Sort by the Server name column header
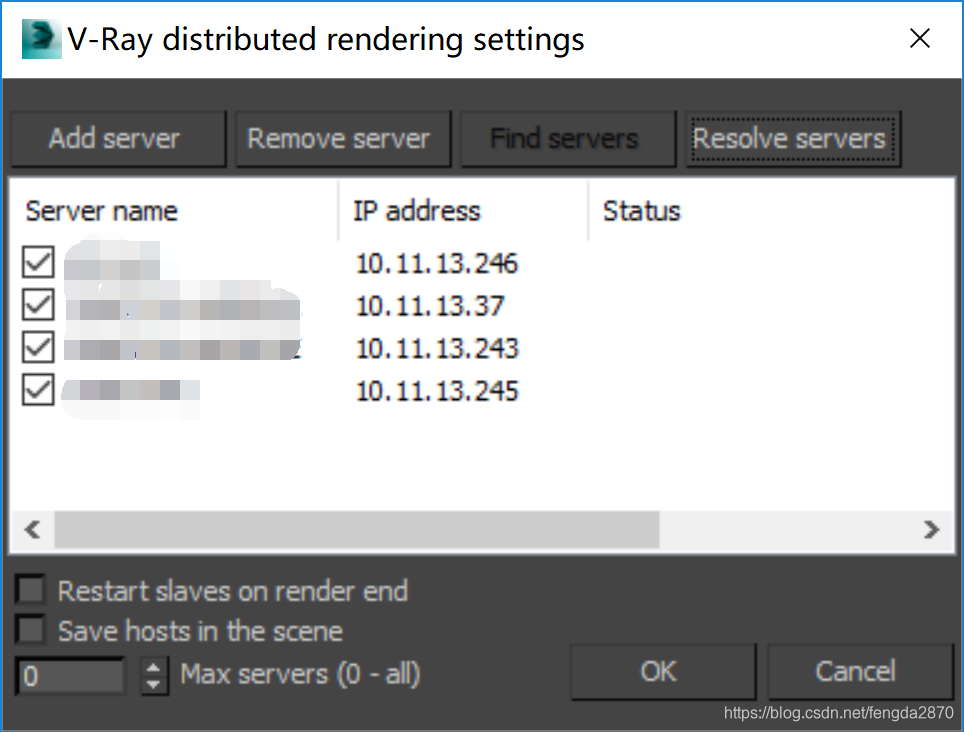Image resolution: width=964 pixels, height=732 pixels. 175,211
